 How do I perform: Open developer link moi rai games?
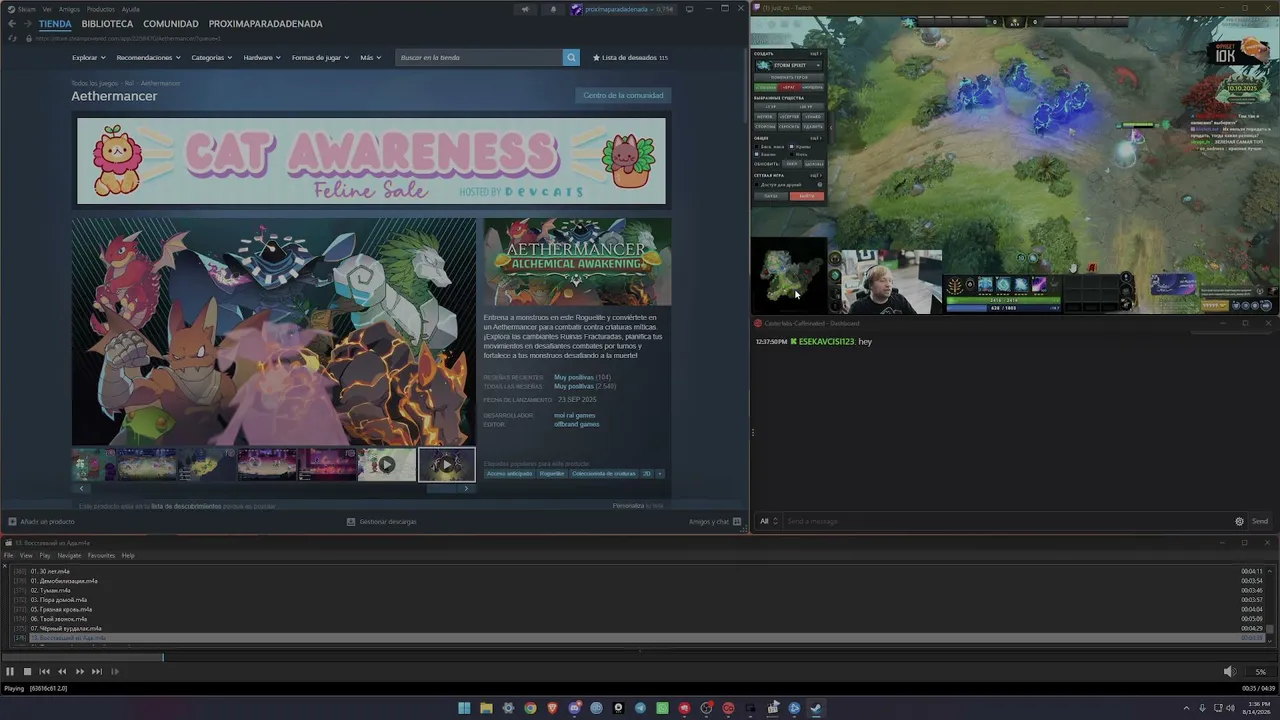[x=574, y=415]
